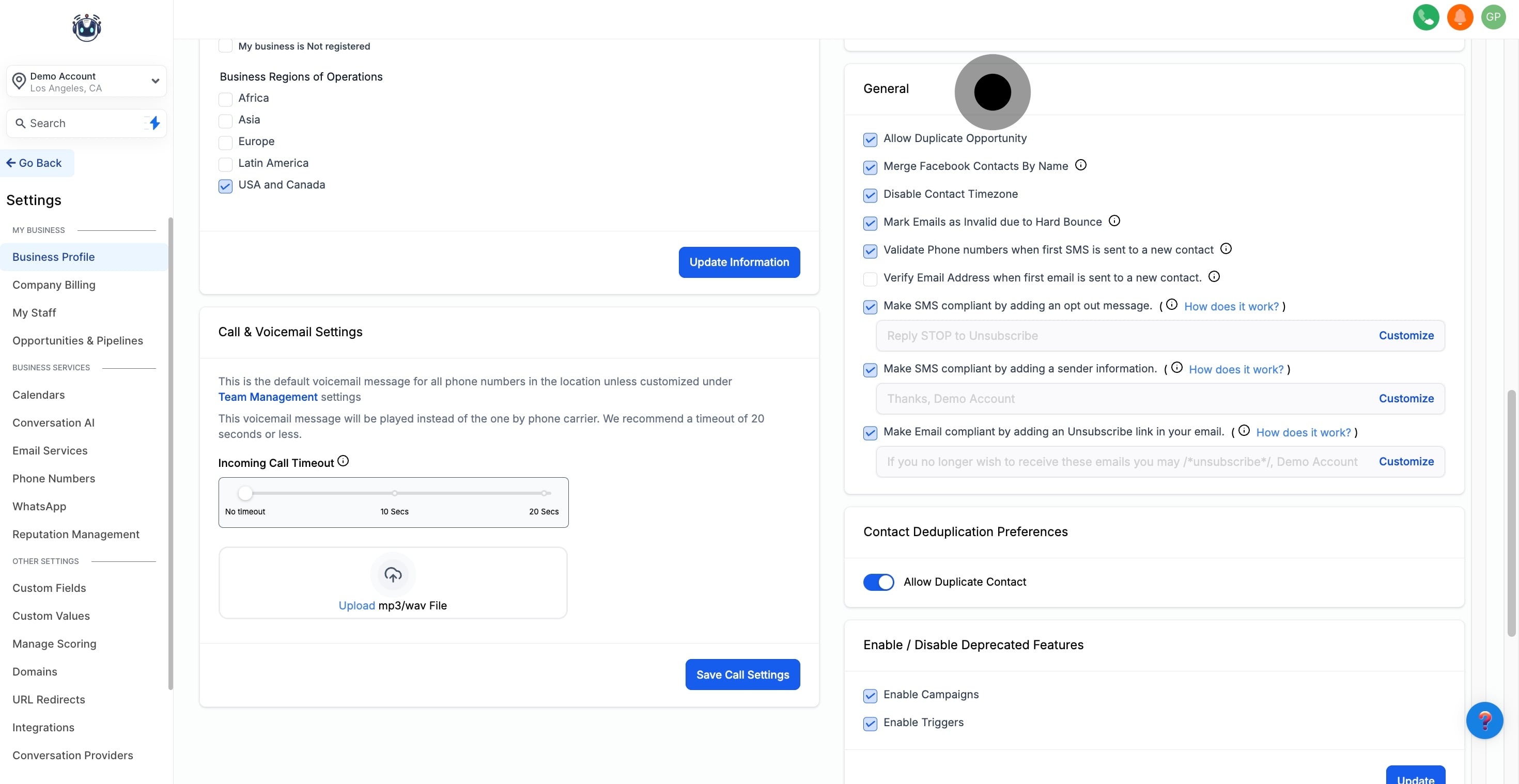1519x784 pixels.
Task: Click the sidebar Search field
Action: 76,123
